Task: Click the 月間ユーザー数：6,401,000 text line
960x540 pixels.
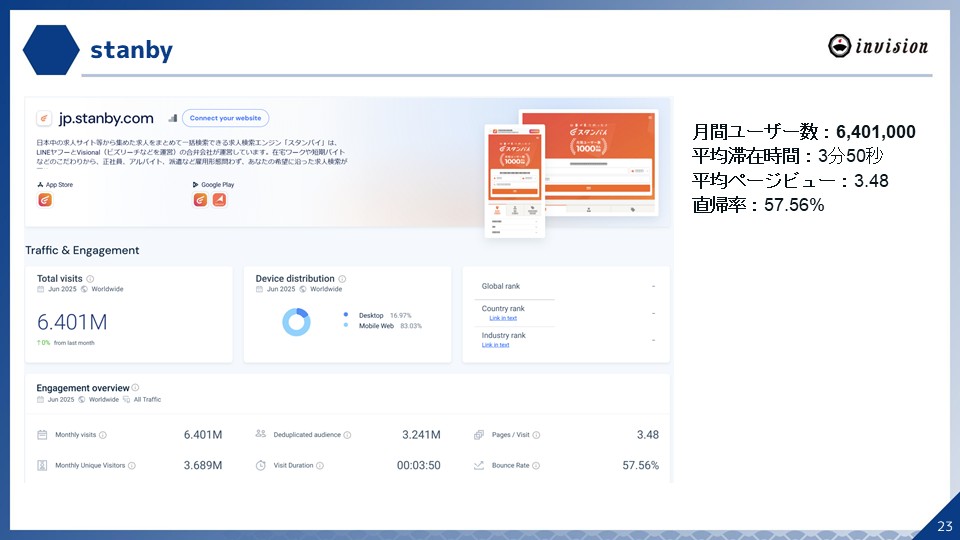Action: coord(804,132)
